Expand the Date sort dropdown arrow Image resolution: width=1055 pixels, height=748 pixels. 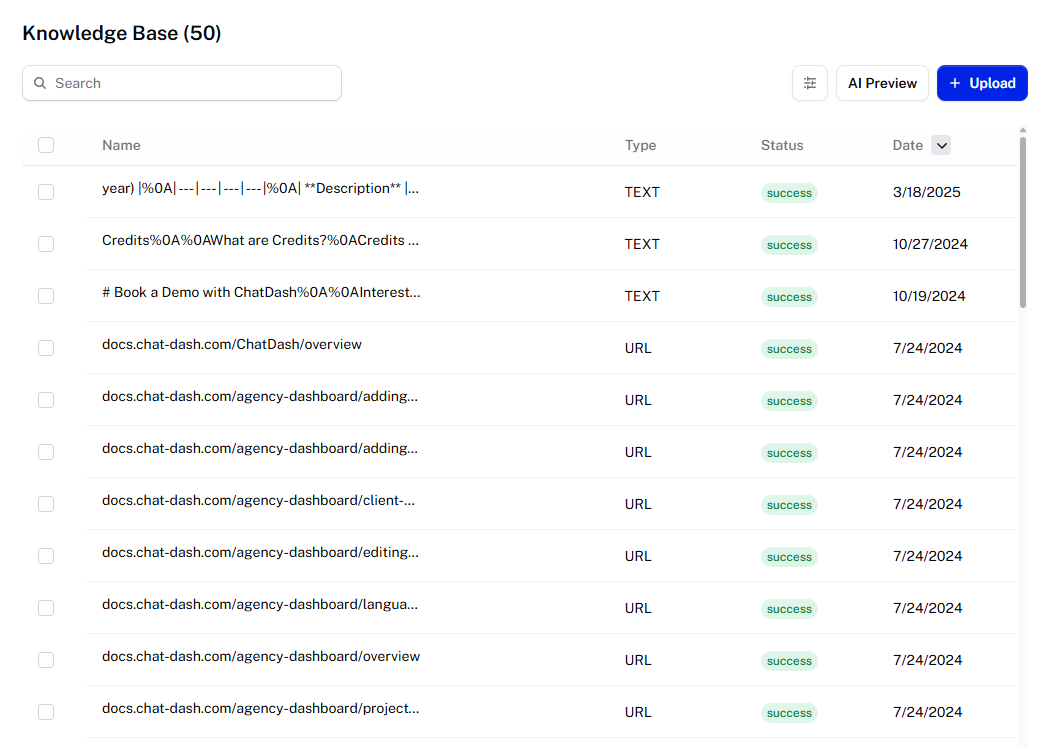[941, 145]
